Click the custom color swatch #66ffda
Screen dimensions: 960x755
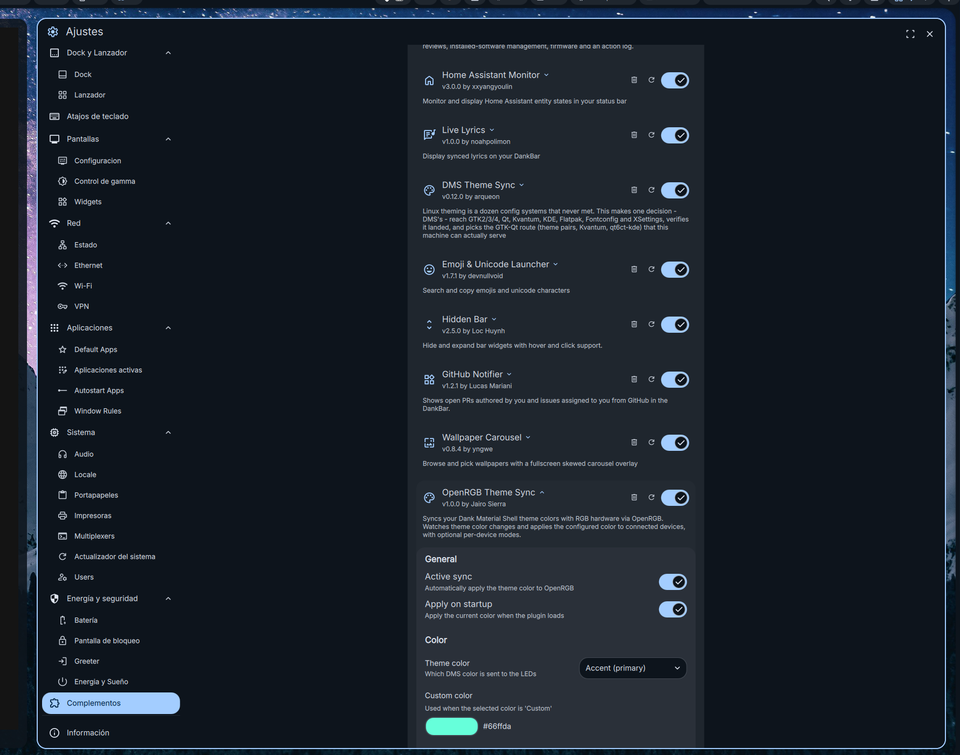[452, 726]
